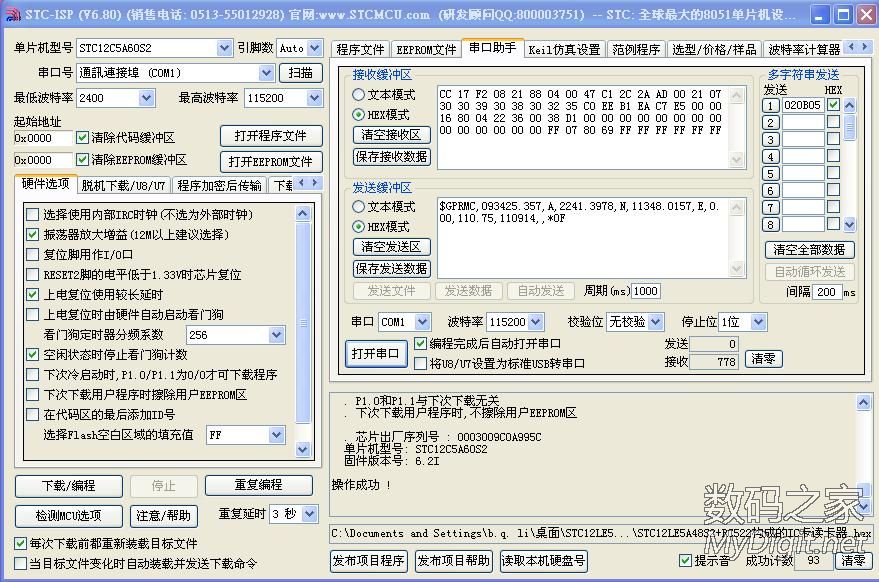Toggle HEX checkbox for multi-string row 1

(x=833, y=105)
